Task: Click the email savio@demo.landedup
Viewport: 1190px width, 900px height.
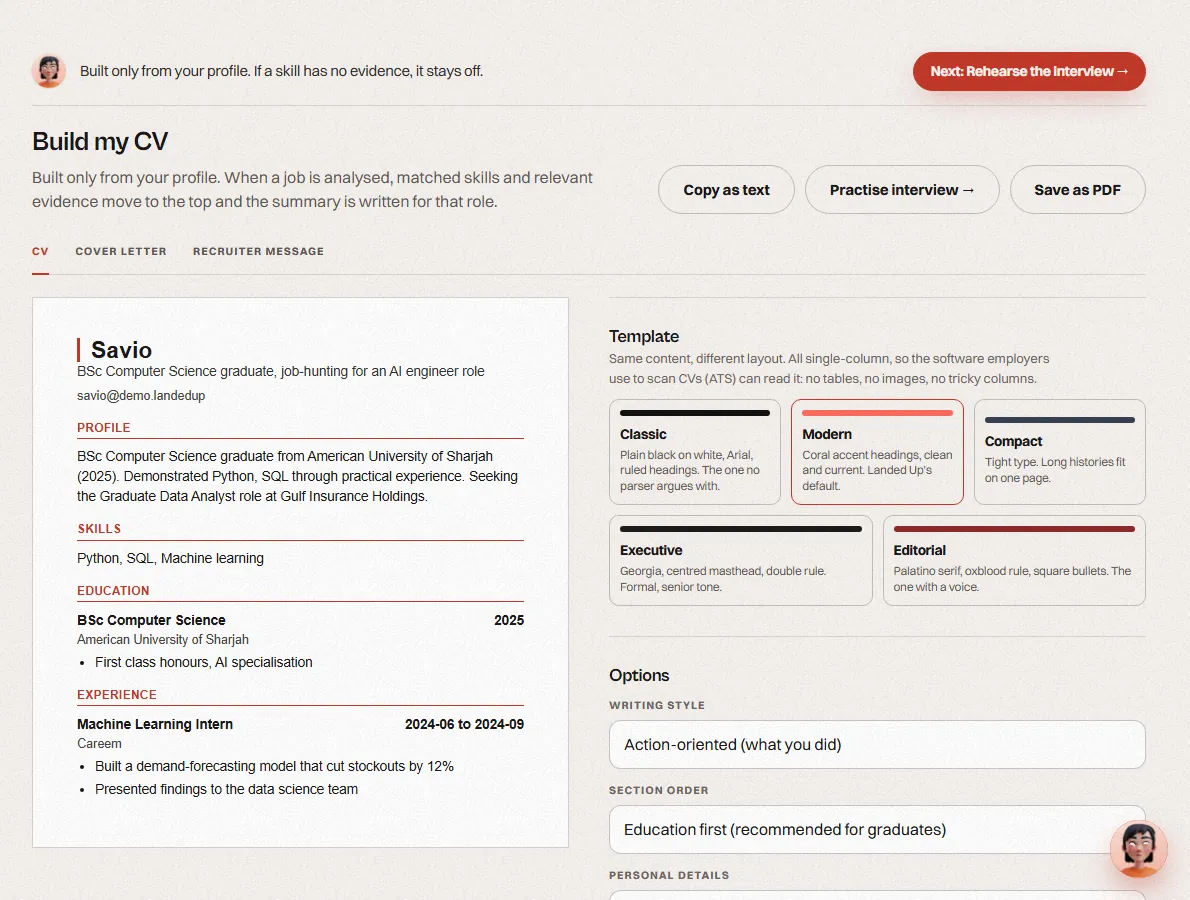Action: tap(141, 395)
